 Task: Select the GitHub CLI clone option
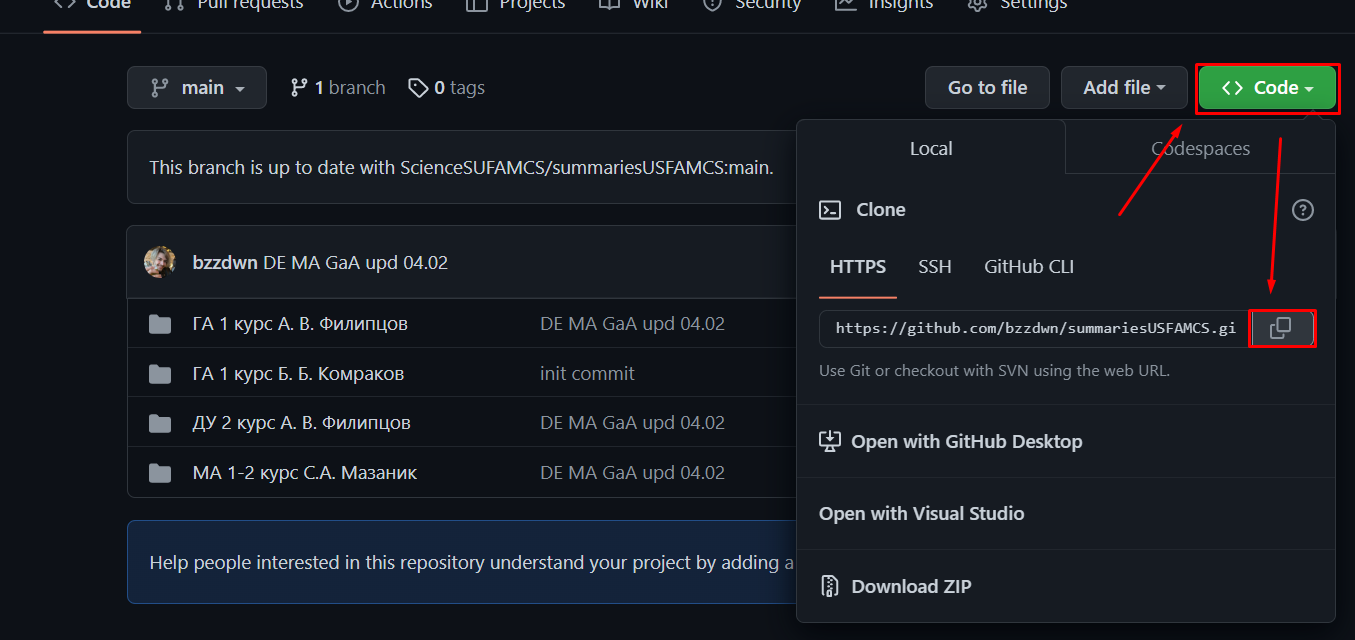click(x=1029, y=267)
